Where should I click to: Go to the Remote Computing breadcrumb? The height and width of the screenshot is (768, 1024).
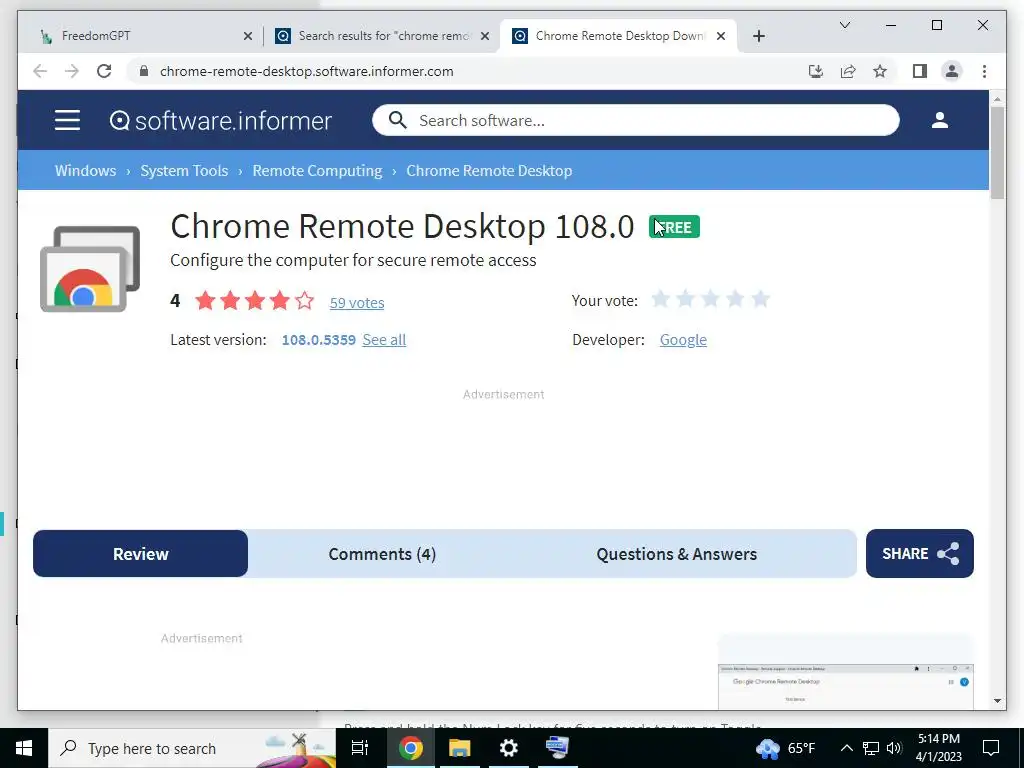click(317, 170)
